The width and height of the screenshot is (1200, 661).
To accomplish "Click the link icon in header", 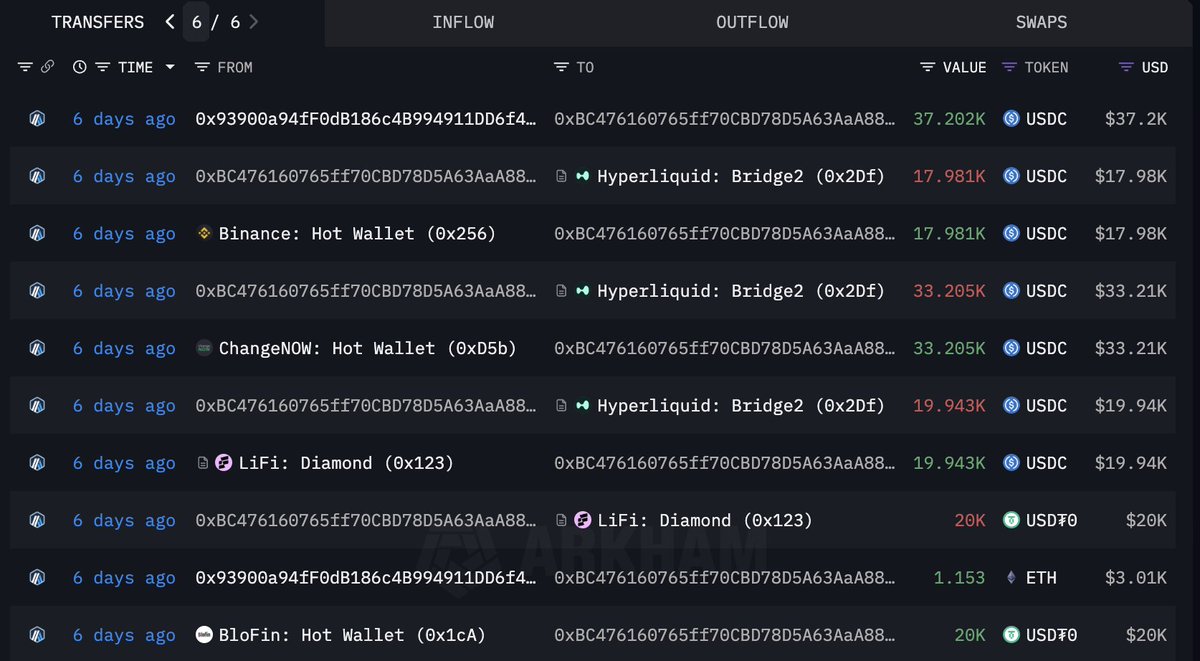I will pos(47,67).
